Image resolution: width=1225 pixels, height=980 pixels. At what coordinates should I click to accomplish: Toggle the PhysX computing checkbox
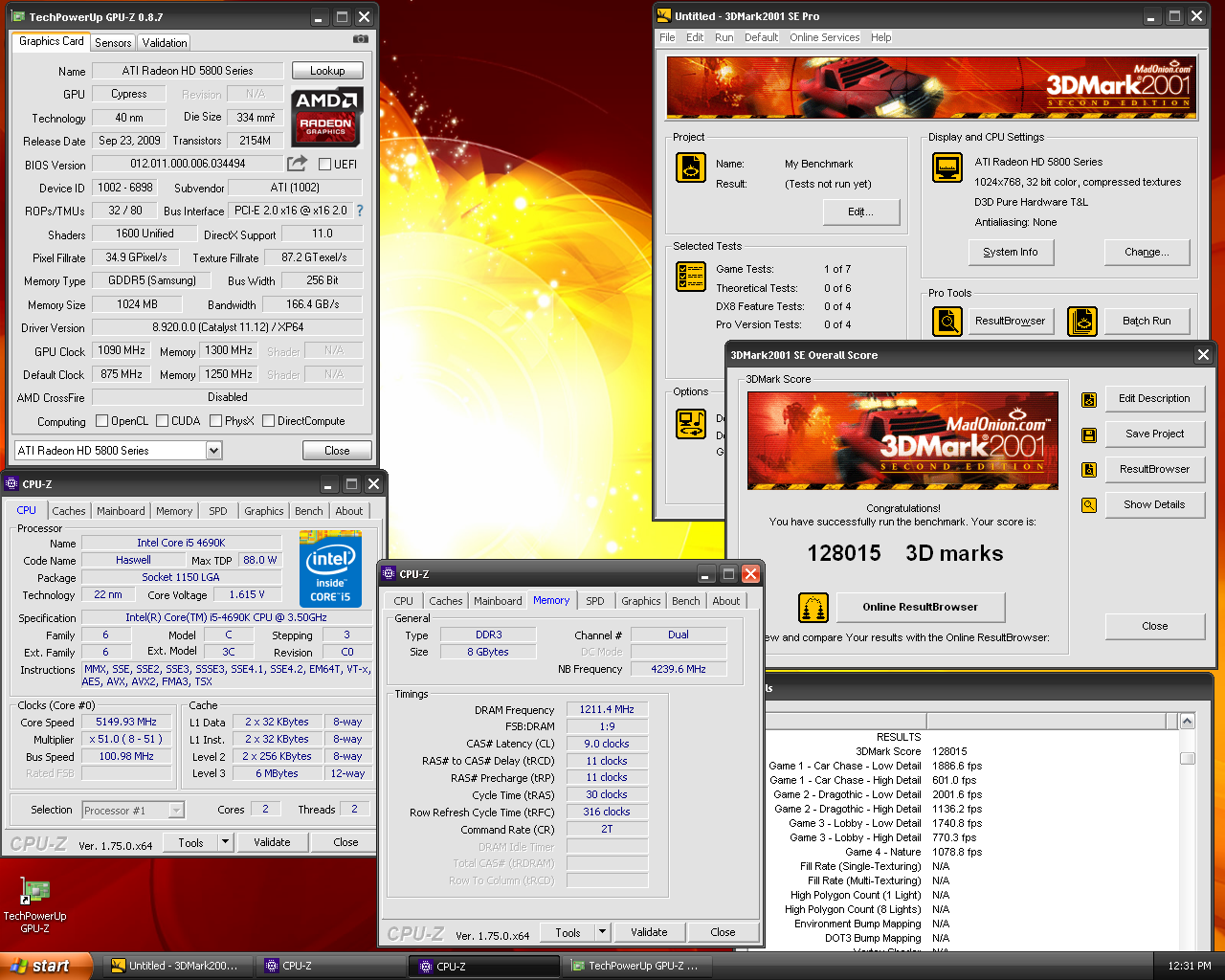click(215, 420)
